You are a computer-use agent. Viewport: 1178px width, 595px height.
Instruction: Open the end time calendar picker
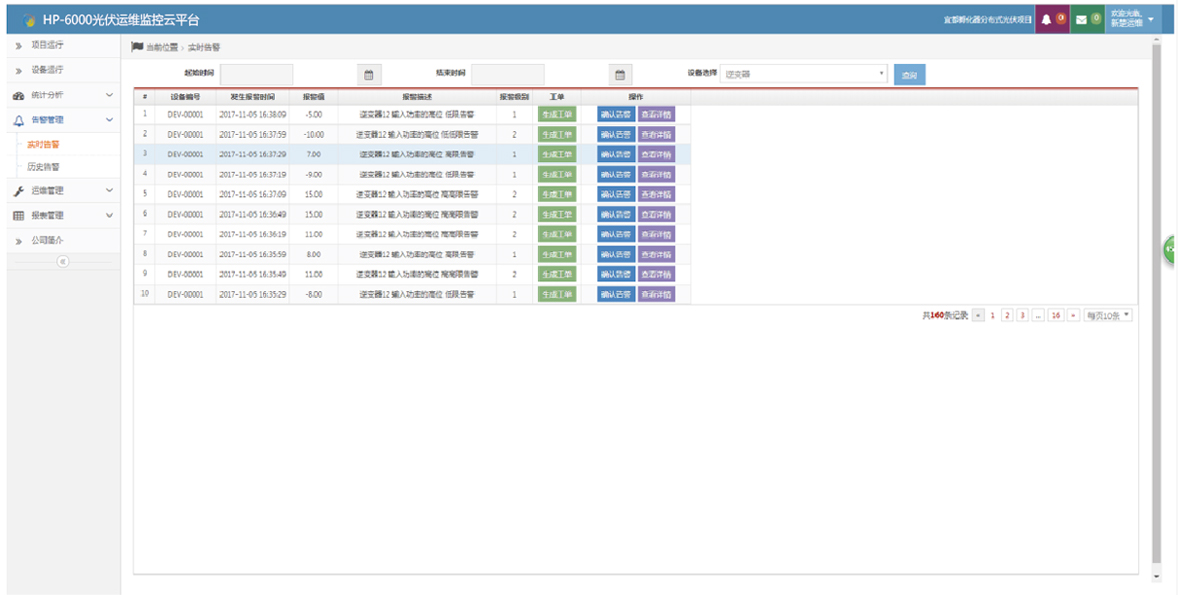click(x=620, y=75)
